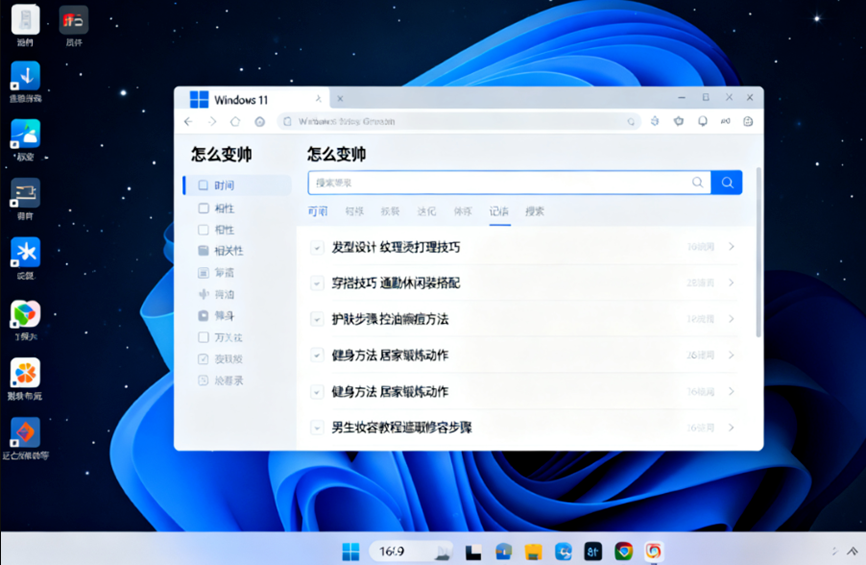Open the 穿搭技巧 通勤休闲装搭配 entry
The image size is (866, 565).
click(x=395, y=283)
